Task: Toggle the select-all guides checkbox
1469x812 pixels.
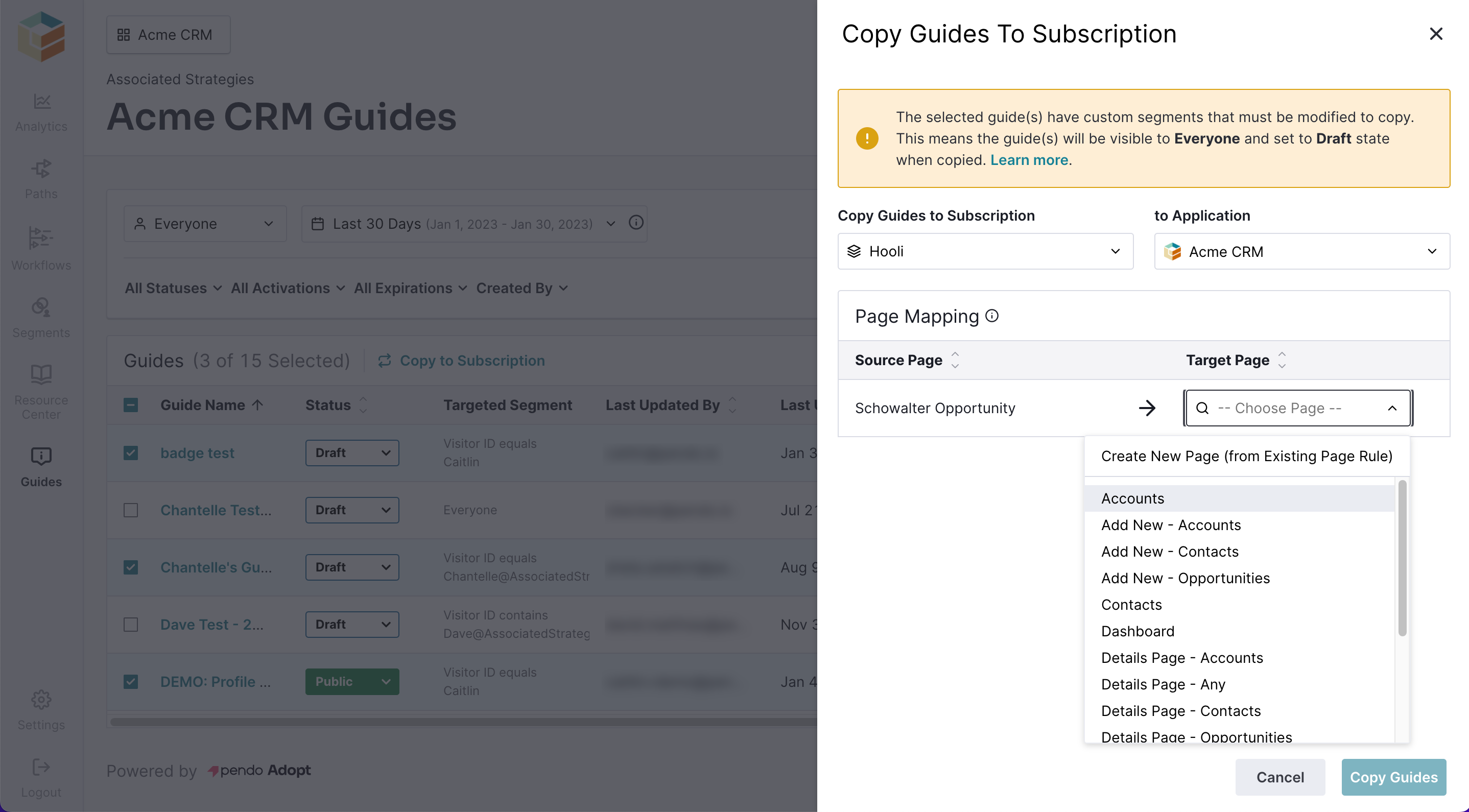Action: [131, 405]
